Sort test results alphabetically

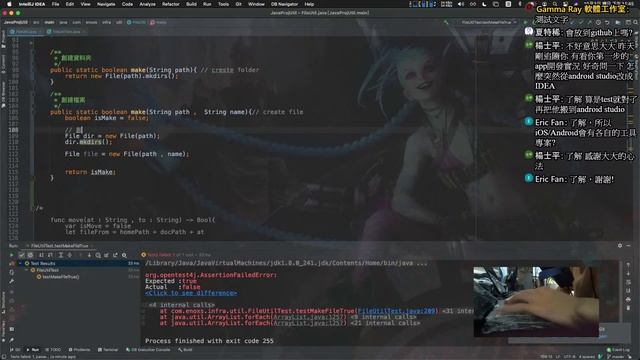[x=41, y=255]
